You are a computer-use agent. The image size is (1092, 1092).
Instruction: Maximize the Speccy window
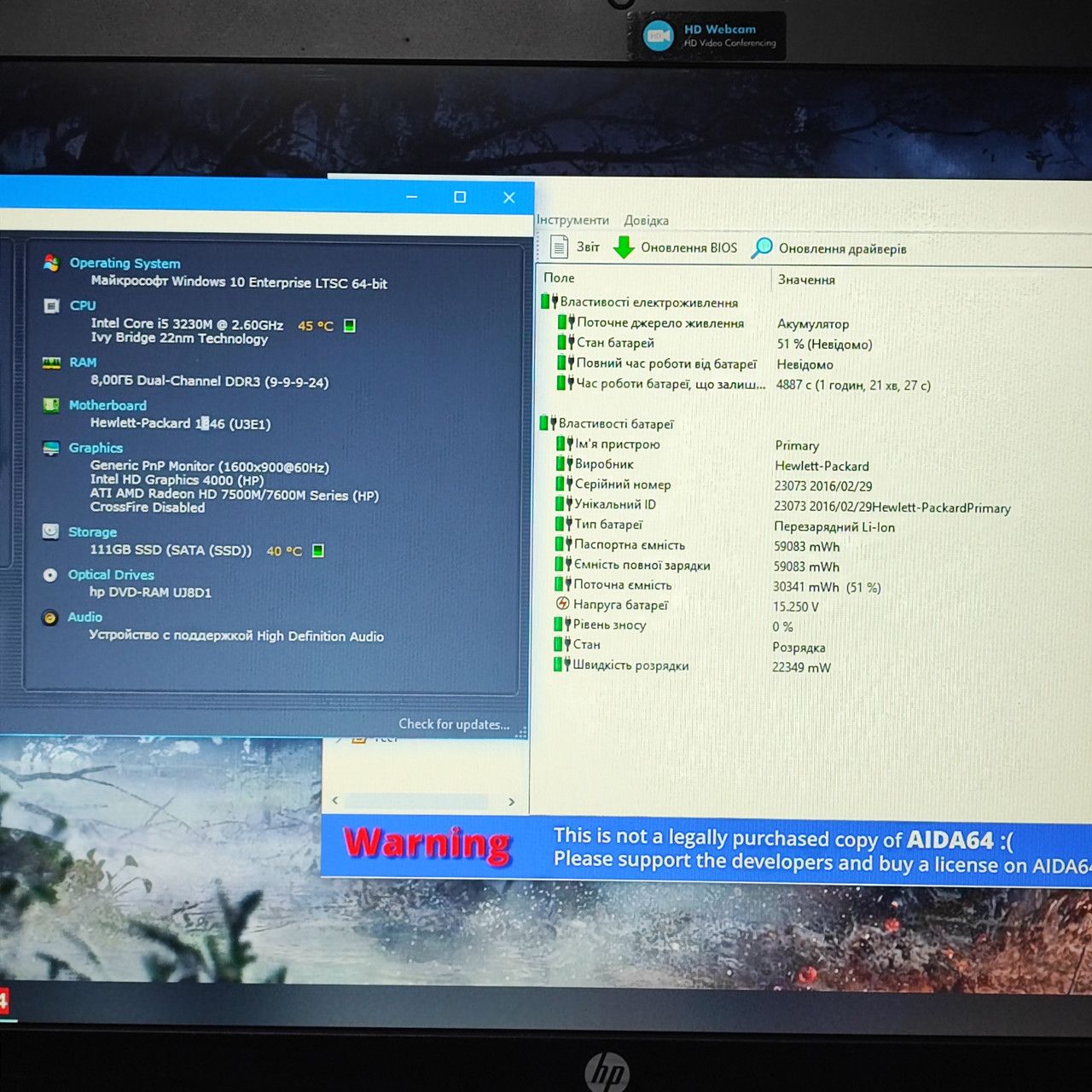point(460,197)
